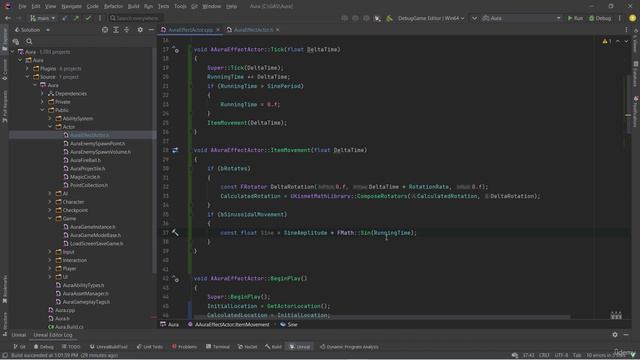Open the UnrealBuildTool tool window

(108, 347)
